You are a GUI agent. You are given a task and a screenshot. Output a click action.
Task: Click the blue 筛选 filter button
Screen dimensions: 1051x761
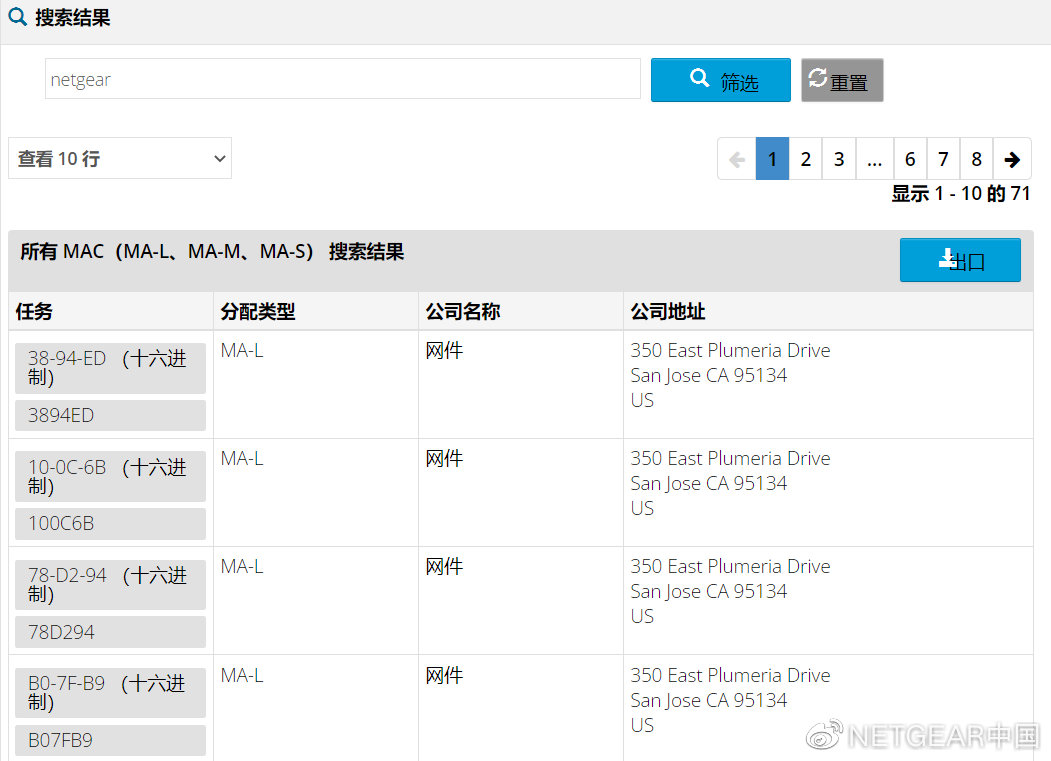point(720,80)
